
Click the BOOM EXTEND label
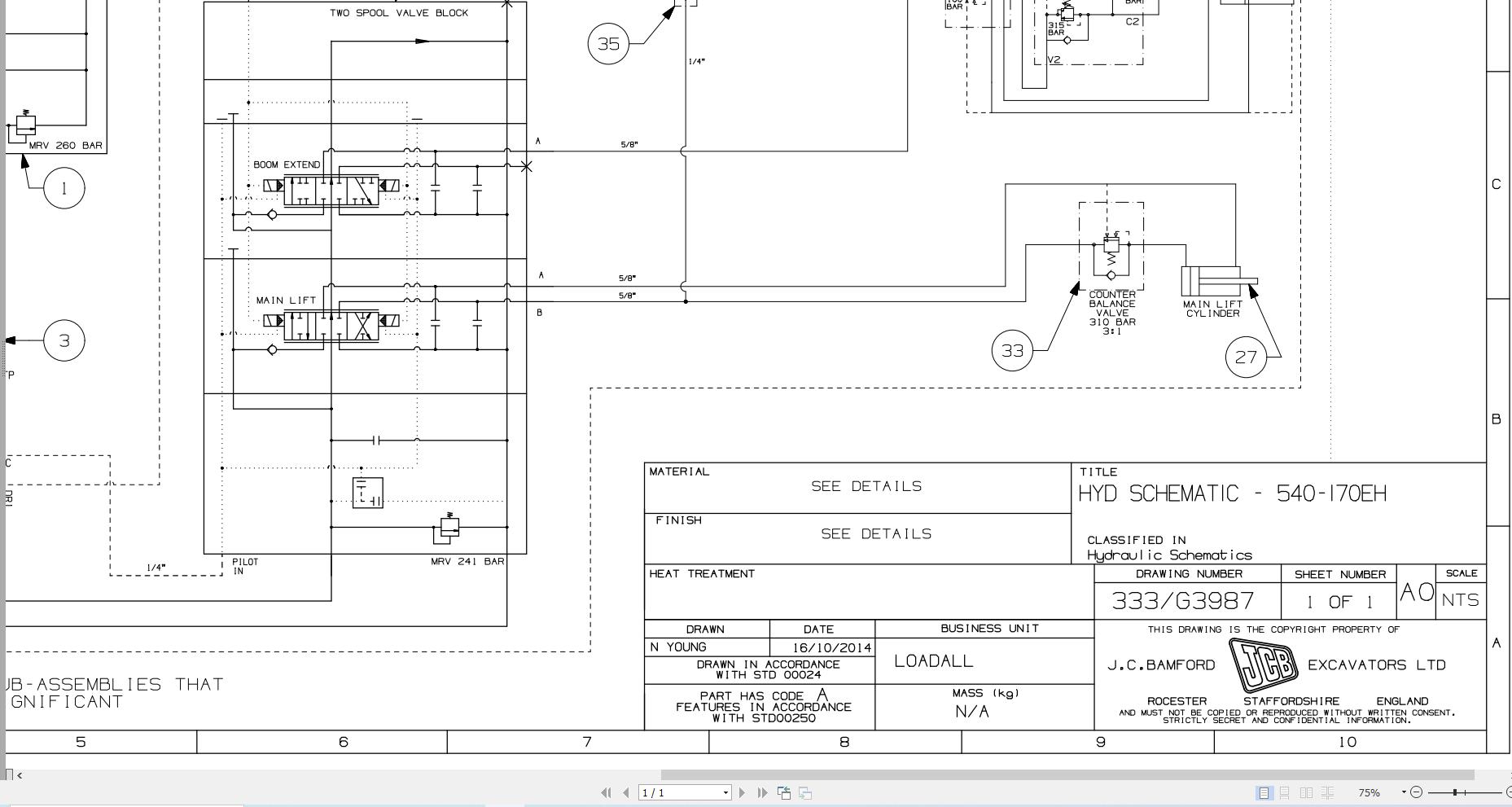(287, 164)
